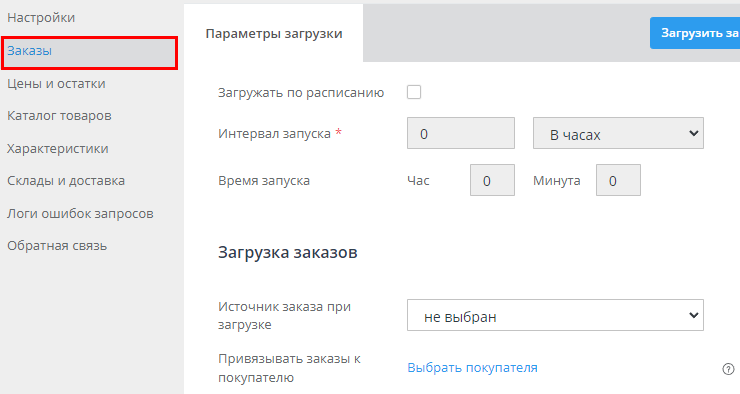The width and height of the screenshot is (740, 394).
Task: Click the Интервал запуска label
Action: (x=279, y=134)
